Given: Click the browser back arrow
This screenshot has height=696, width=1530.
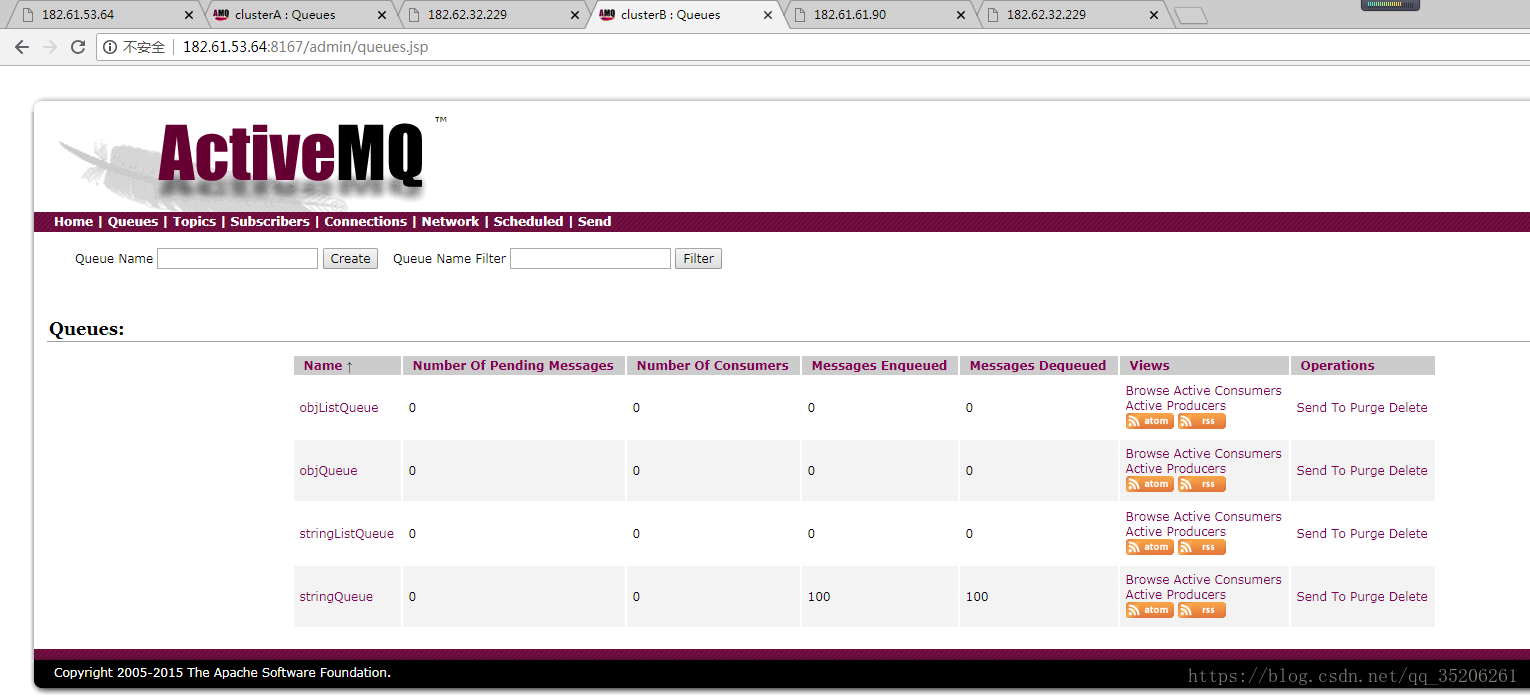Looking at the screenshot, I should click(x=22, y=47).
